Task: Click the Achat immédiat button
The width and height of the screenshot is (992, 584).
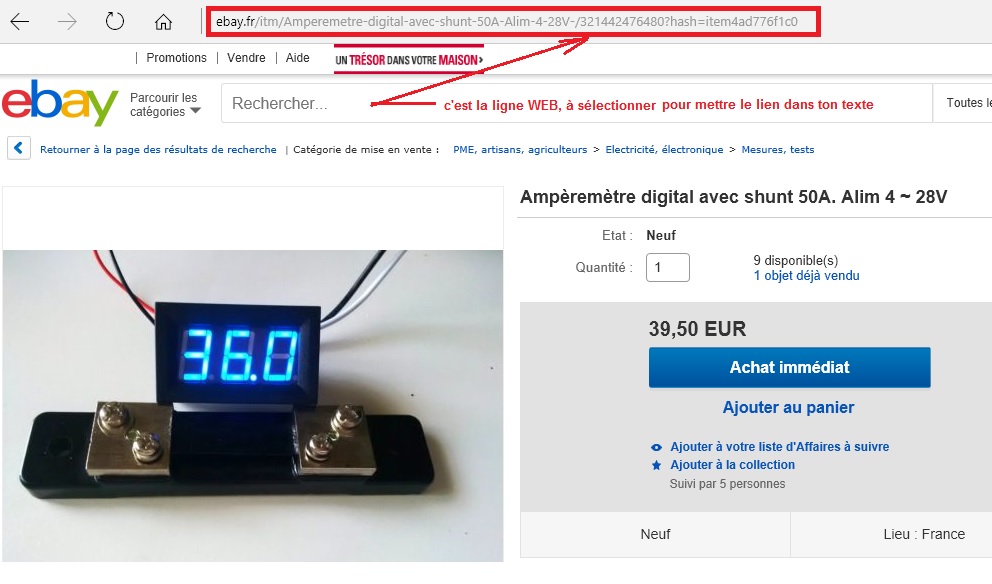Action: point(790,367)
